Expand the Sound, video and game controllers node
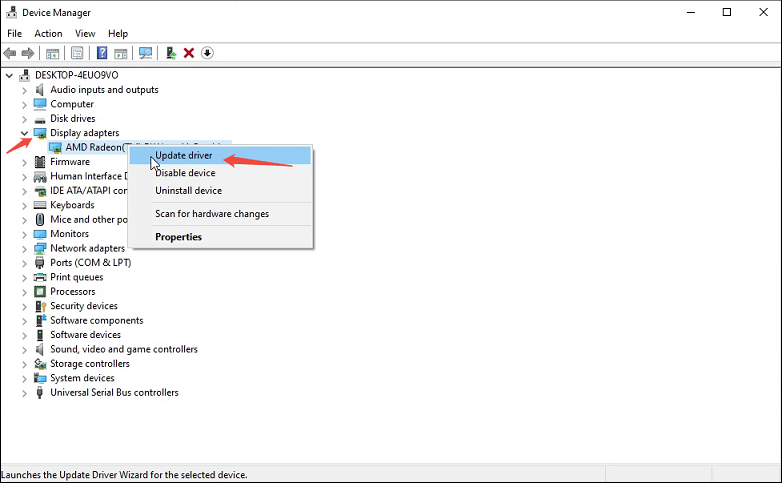 pos(24,350)
